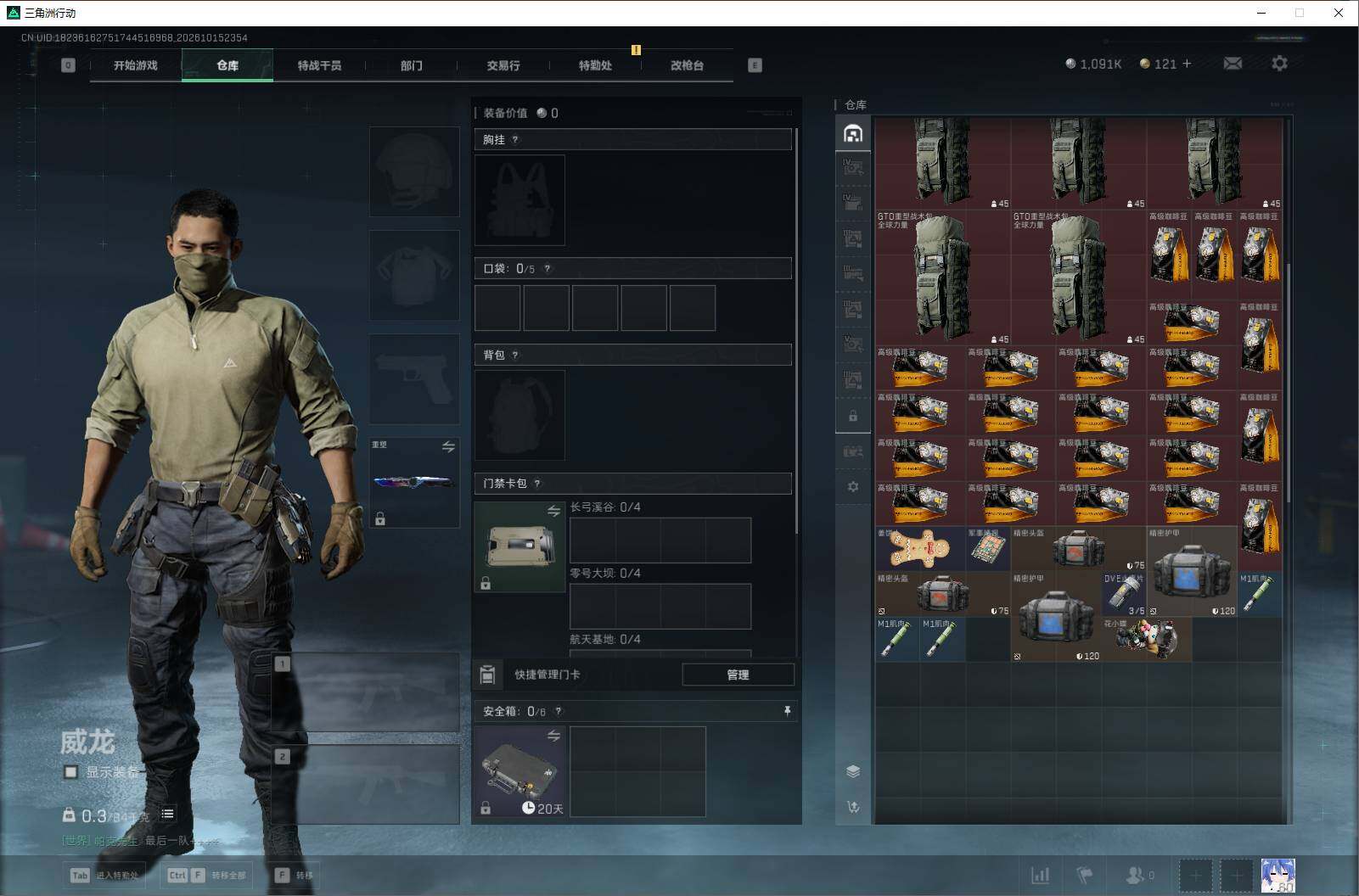Open the 部门 tab

pos(412,65)
